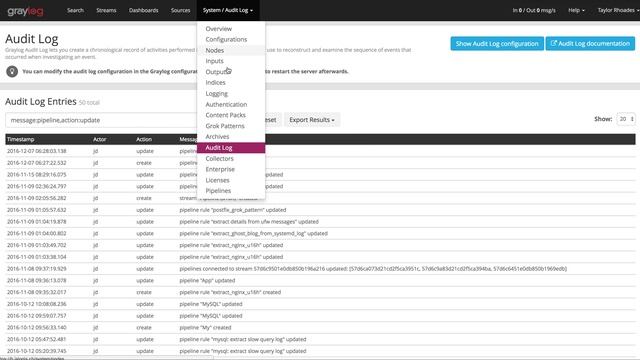640x360 pixels.
Task: Select timestamp 2016-11-15 08:29:16.075 row
Action: (36, 175)
